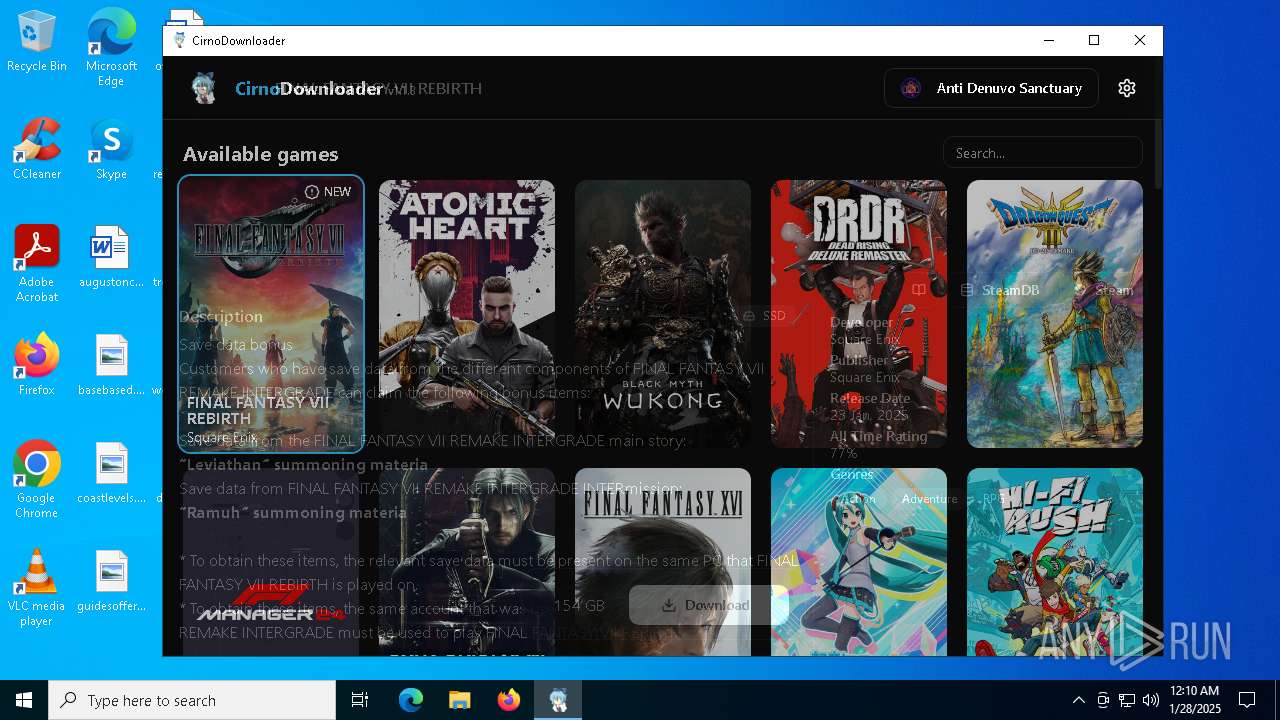Open the Firefox desktop shortcut
Image resolution: width=1280 pixels, height=720 pixels.
pyautogui.click(x=37, y=365)
